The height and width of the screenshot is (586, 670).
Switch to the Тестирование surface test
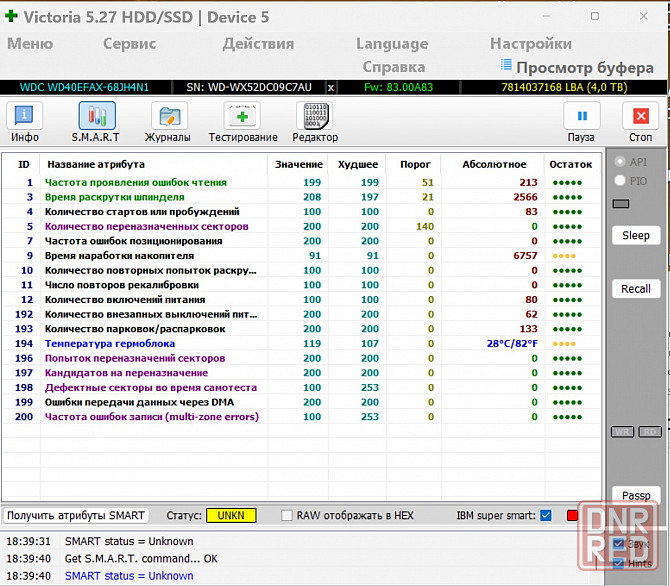point(243,123)
